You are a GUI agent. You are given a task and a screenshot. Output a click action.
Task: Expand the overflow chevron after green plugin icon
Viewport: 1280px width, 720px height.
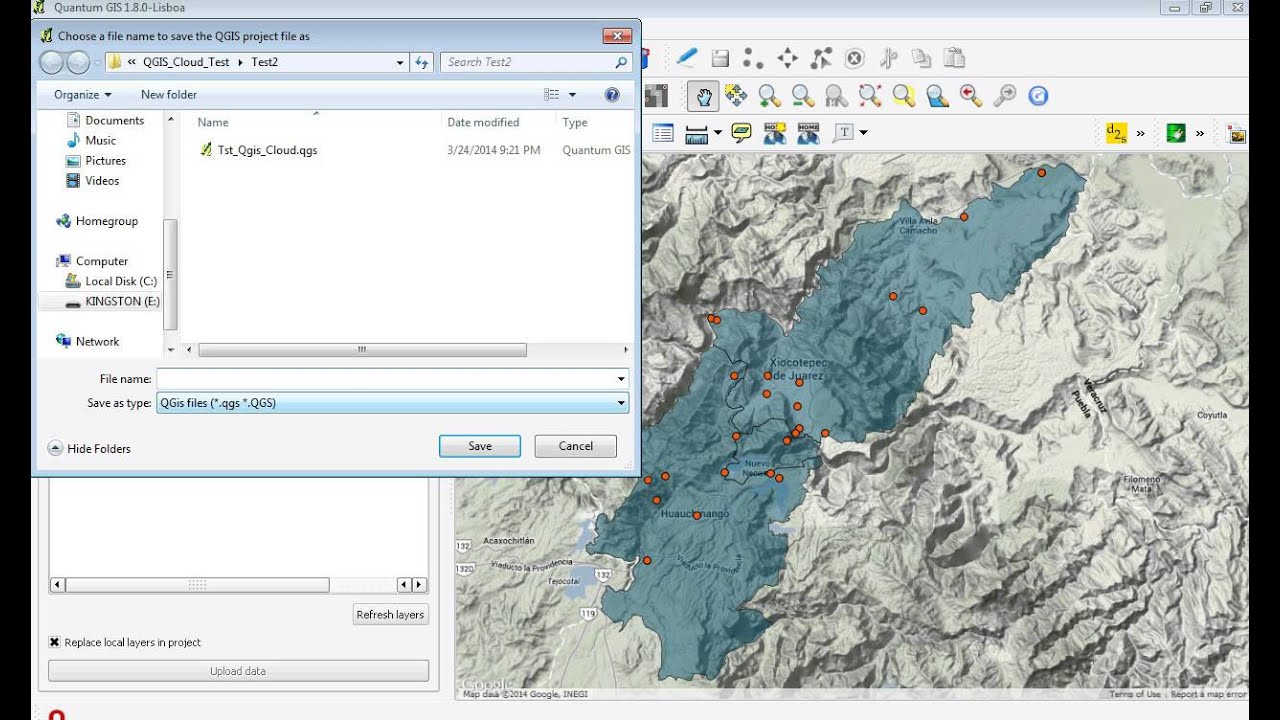[x=1200, y=133]
